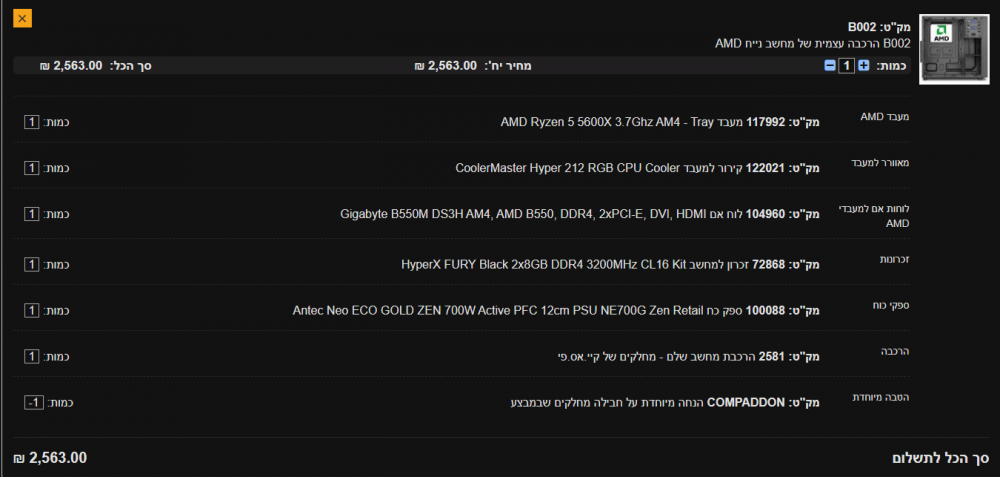
Task: Click the bottom total-to-pay amount 2,563.00
Action: pyautogui.click(x=50, y=458)
